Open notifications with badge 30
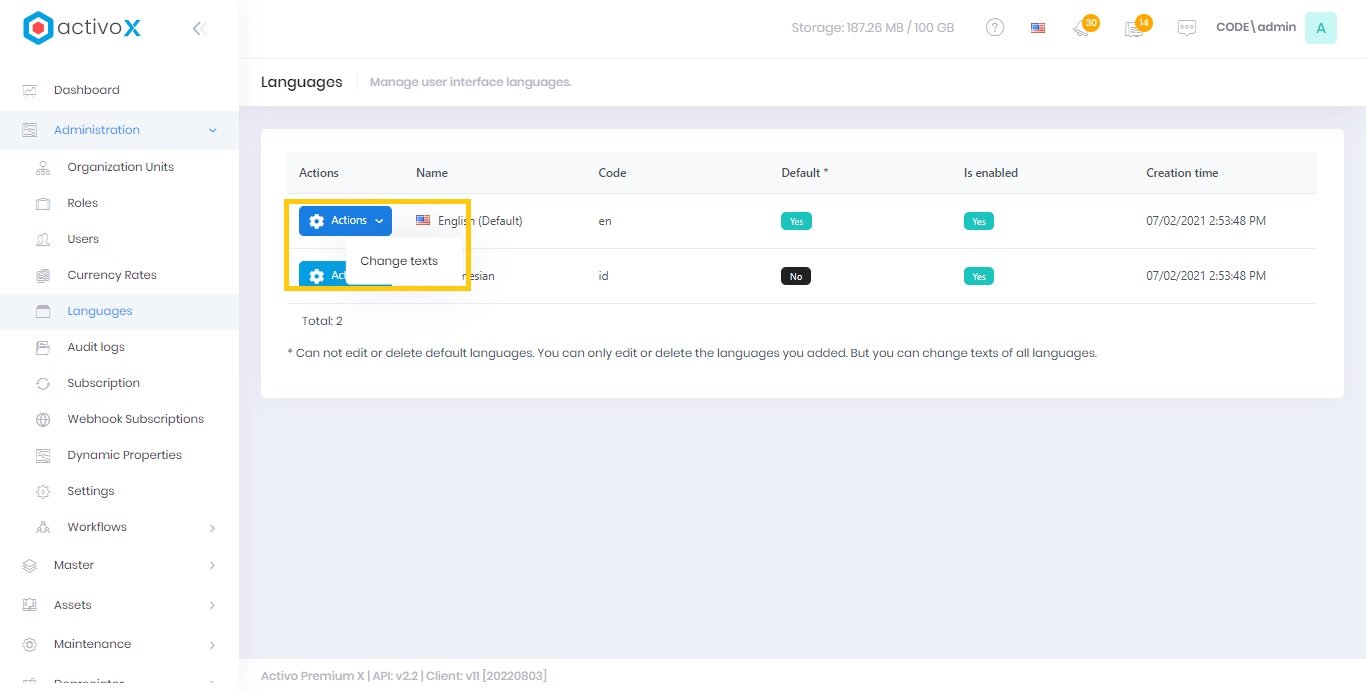 point(1083,28)
